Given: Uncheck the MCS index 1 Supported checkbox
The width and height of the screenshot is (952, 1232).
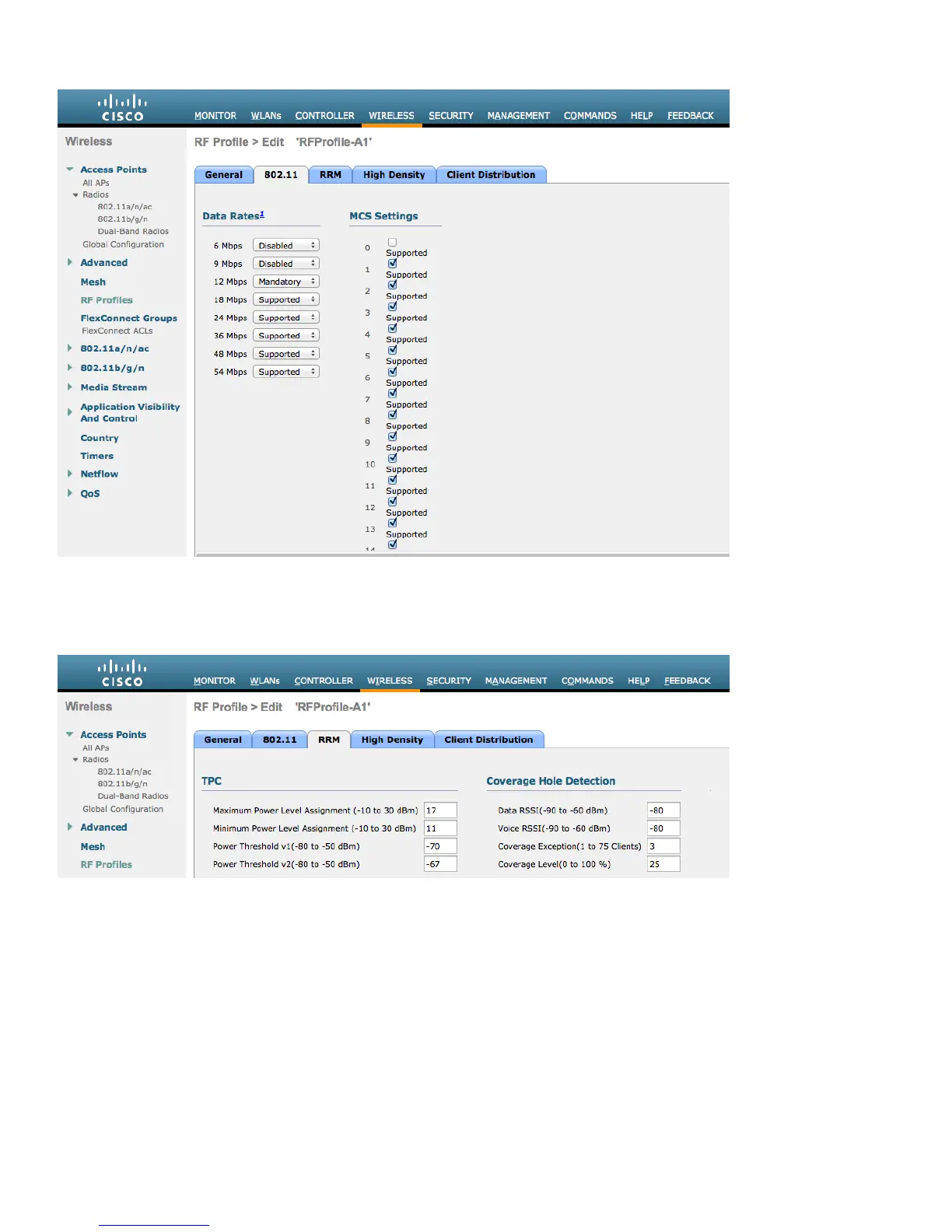Looking at the screenshot, I should pyautogui.click(x=393, y=264).
